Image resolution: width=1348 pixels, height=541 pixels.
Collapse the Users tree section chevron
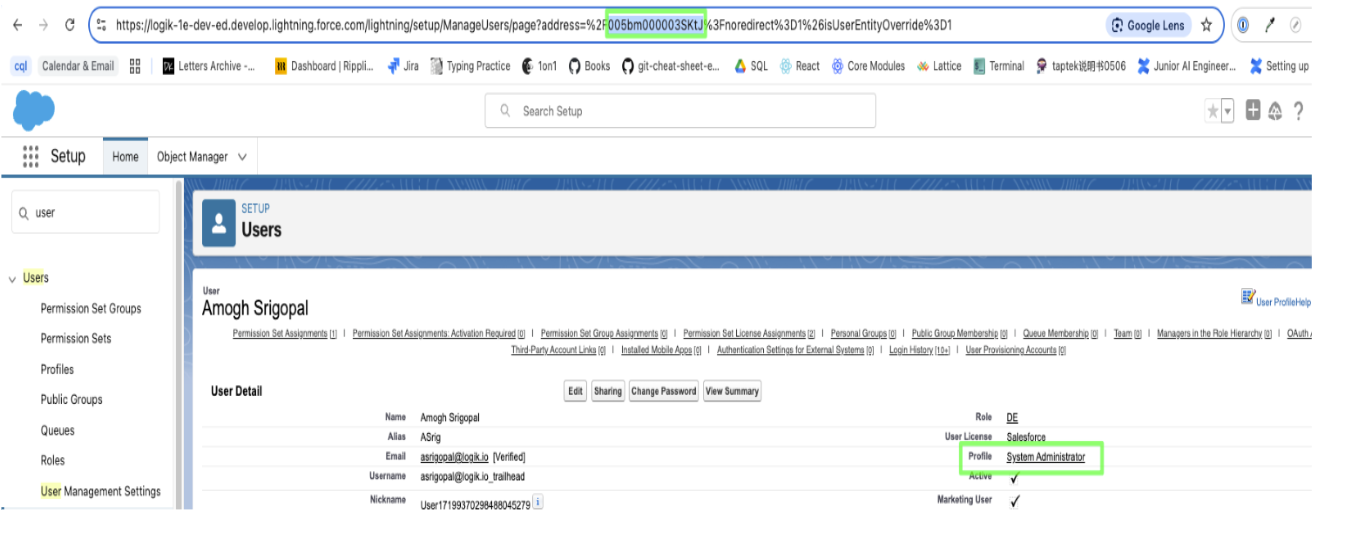(x=13, y=279)
